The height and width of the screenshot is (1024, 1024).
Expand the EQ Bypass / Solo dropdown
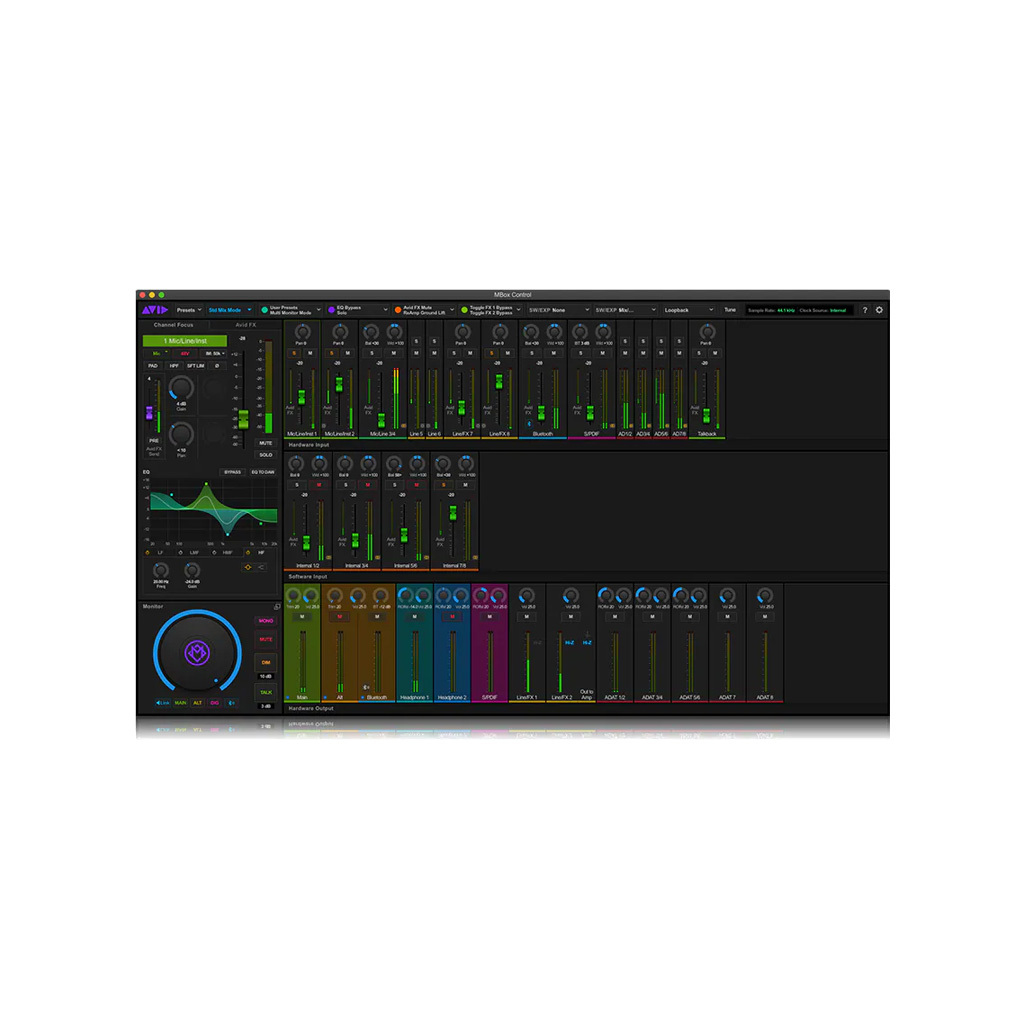[x=385, y=310]
